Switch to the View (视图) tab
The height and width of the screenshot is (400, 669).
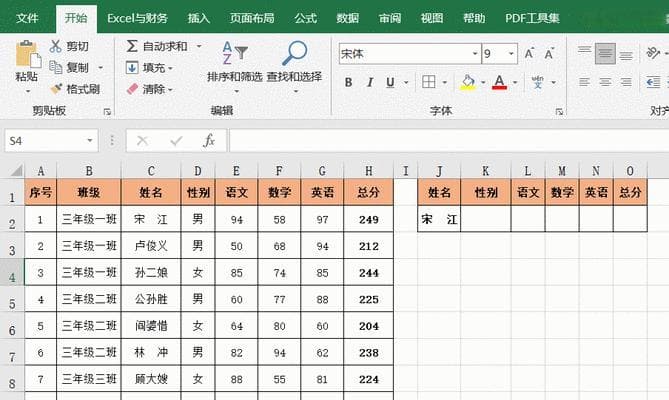coord(431,18)
